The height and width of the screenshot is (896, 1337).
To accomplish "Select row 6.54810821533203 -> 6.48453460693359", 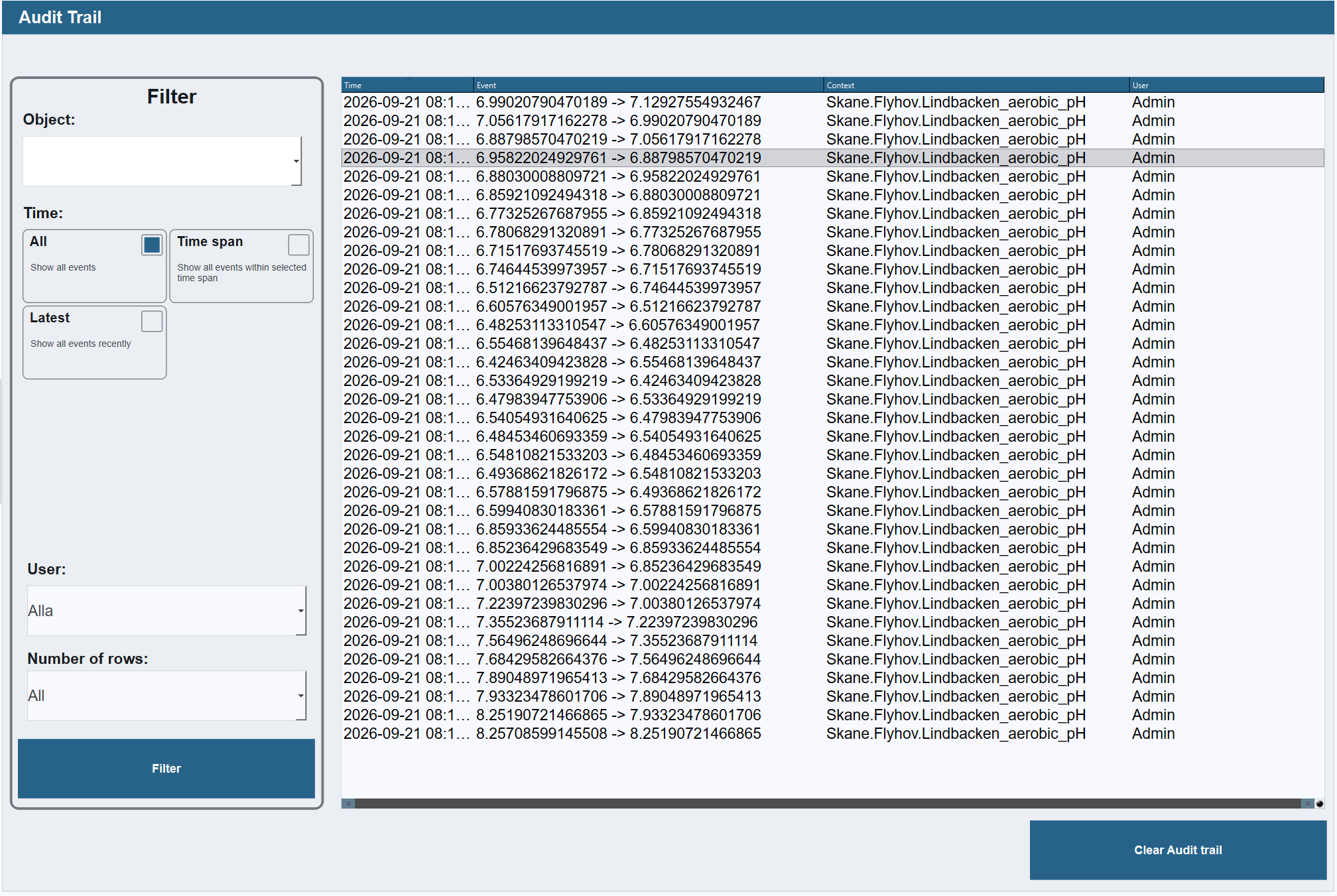I will [x=833, y=455].
